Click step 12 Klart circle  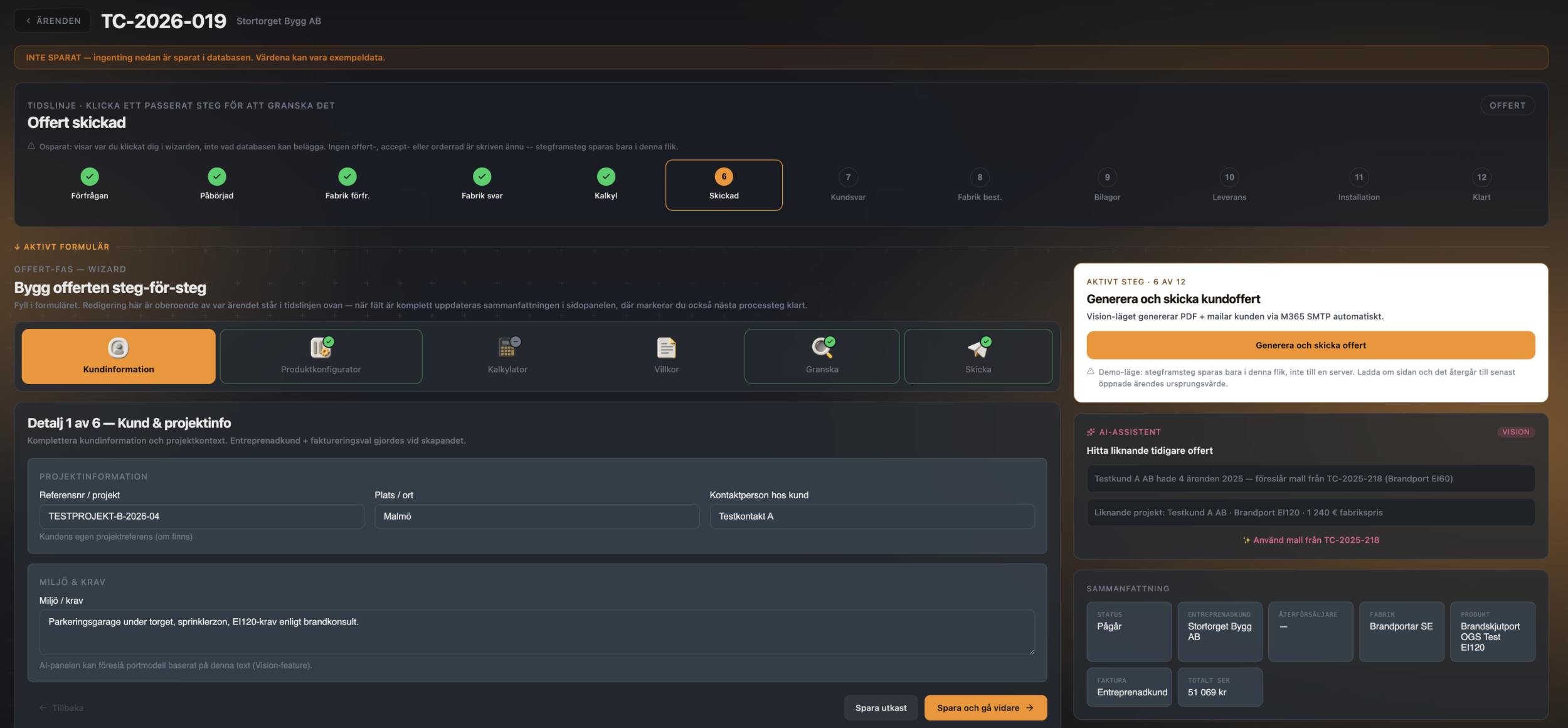tap(1481, 177)
